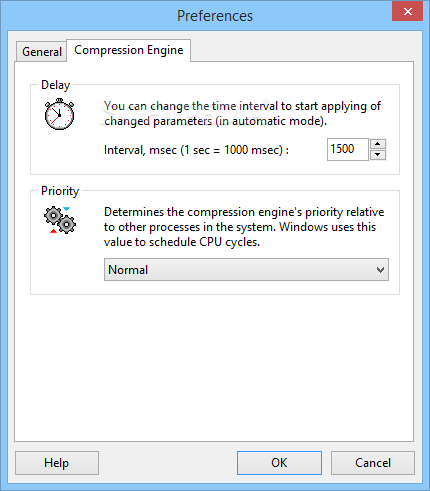Click the chevron arrow of the priority combo box

[380, 270]
